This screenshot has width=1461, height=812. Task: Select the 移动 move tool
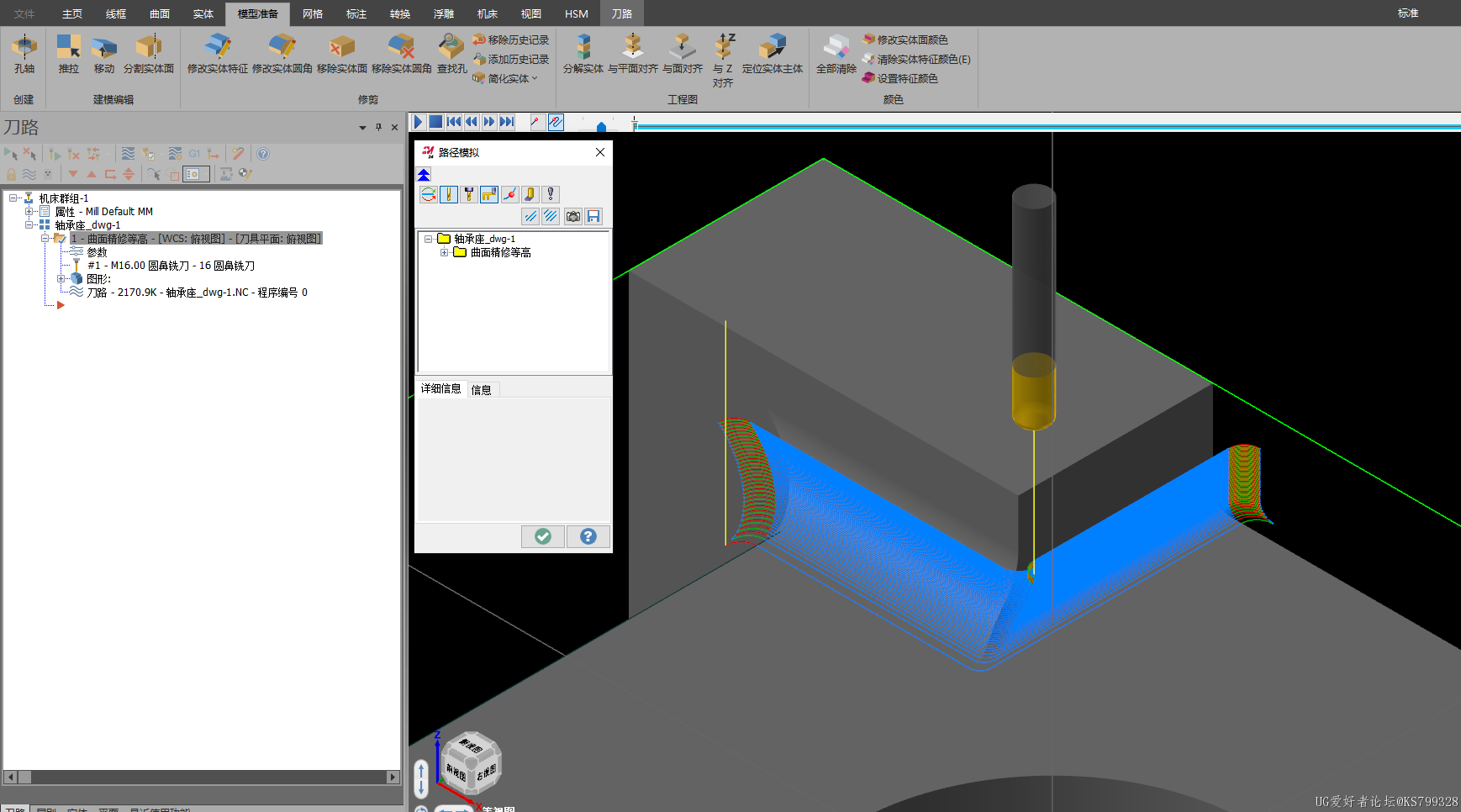(104, 55)
